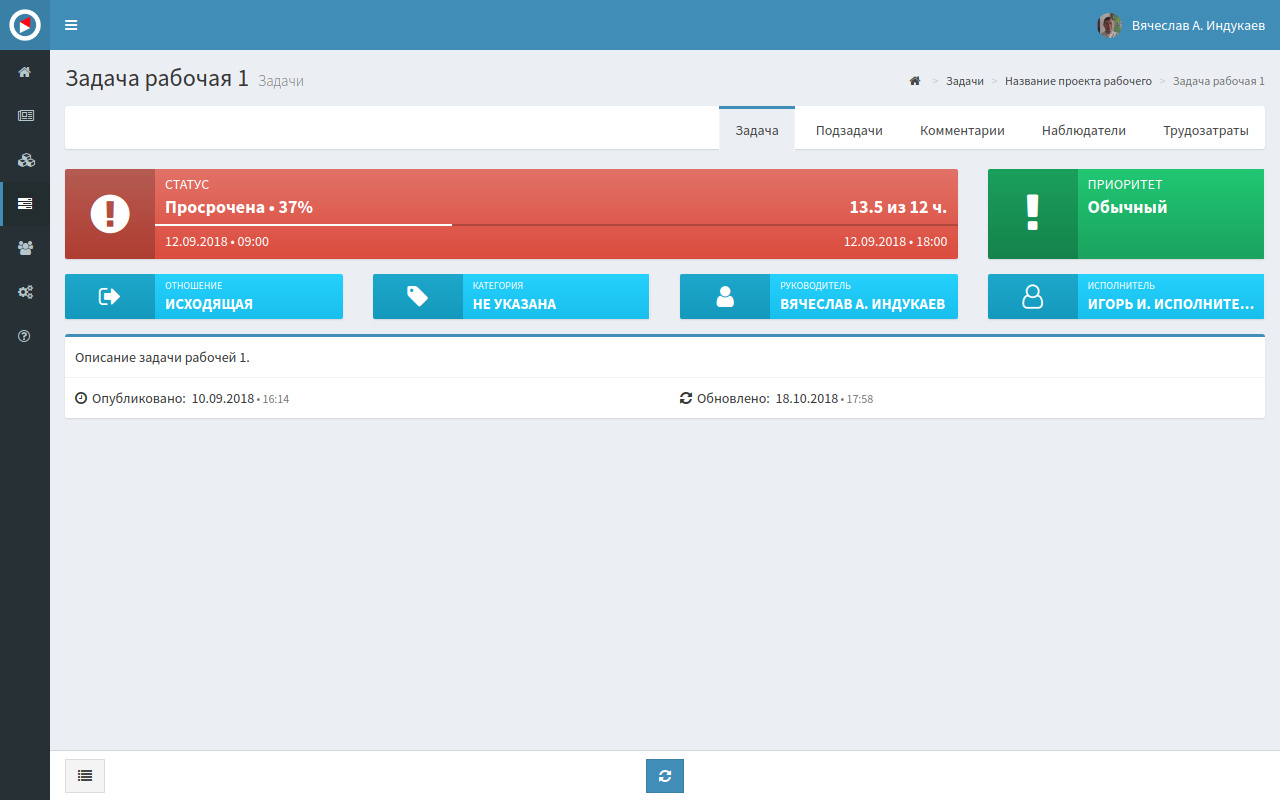Select the Задача tab

[x=757, y=130]
